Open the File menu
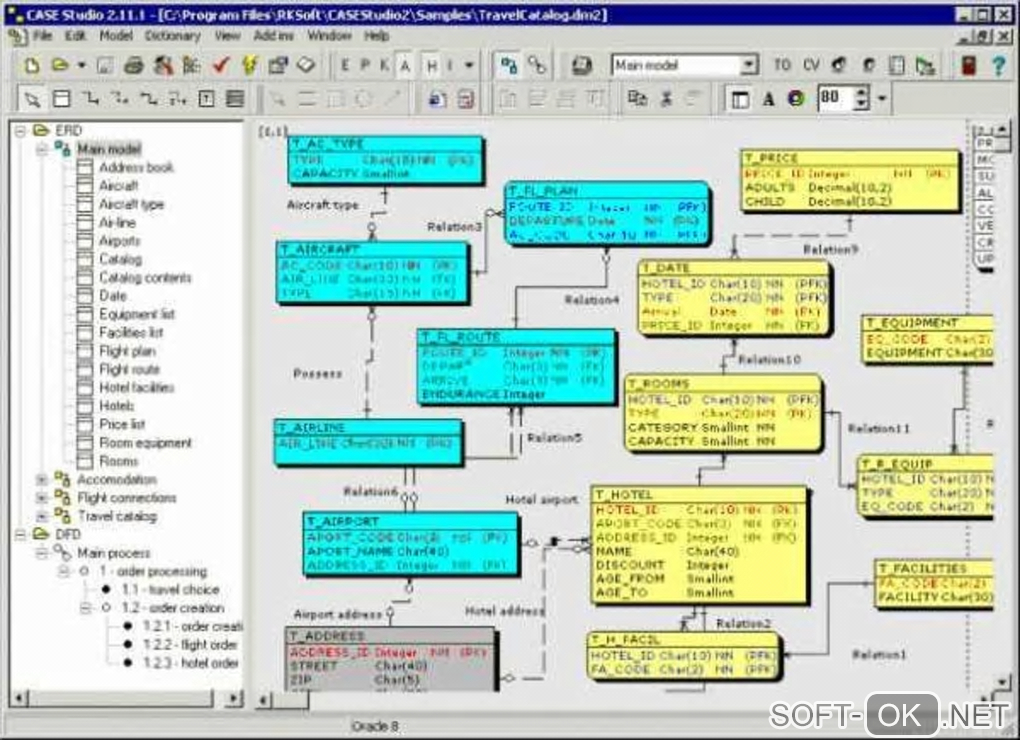This screenshot has height=740, width=1020. click(x=42, y=36)
